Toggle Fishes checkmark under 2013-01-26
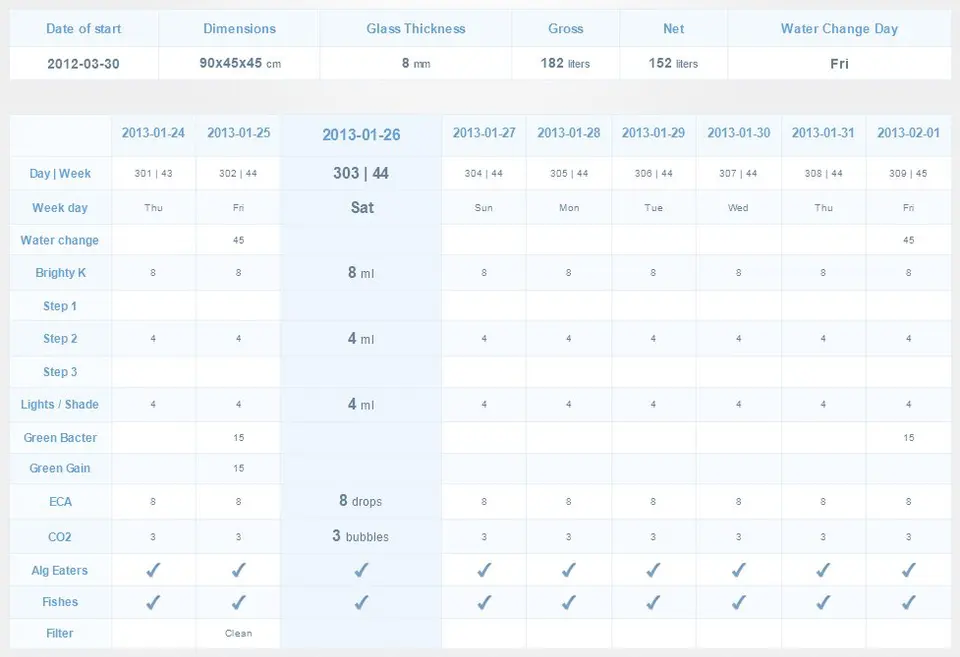The height and width of the screenshot is (657, 960). point(361,603)
